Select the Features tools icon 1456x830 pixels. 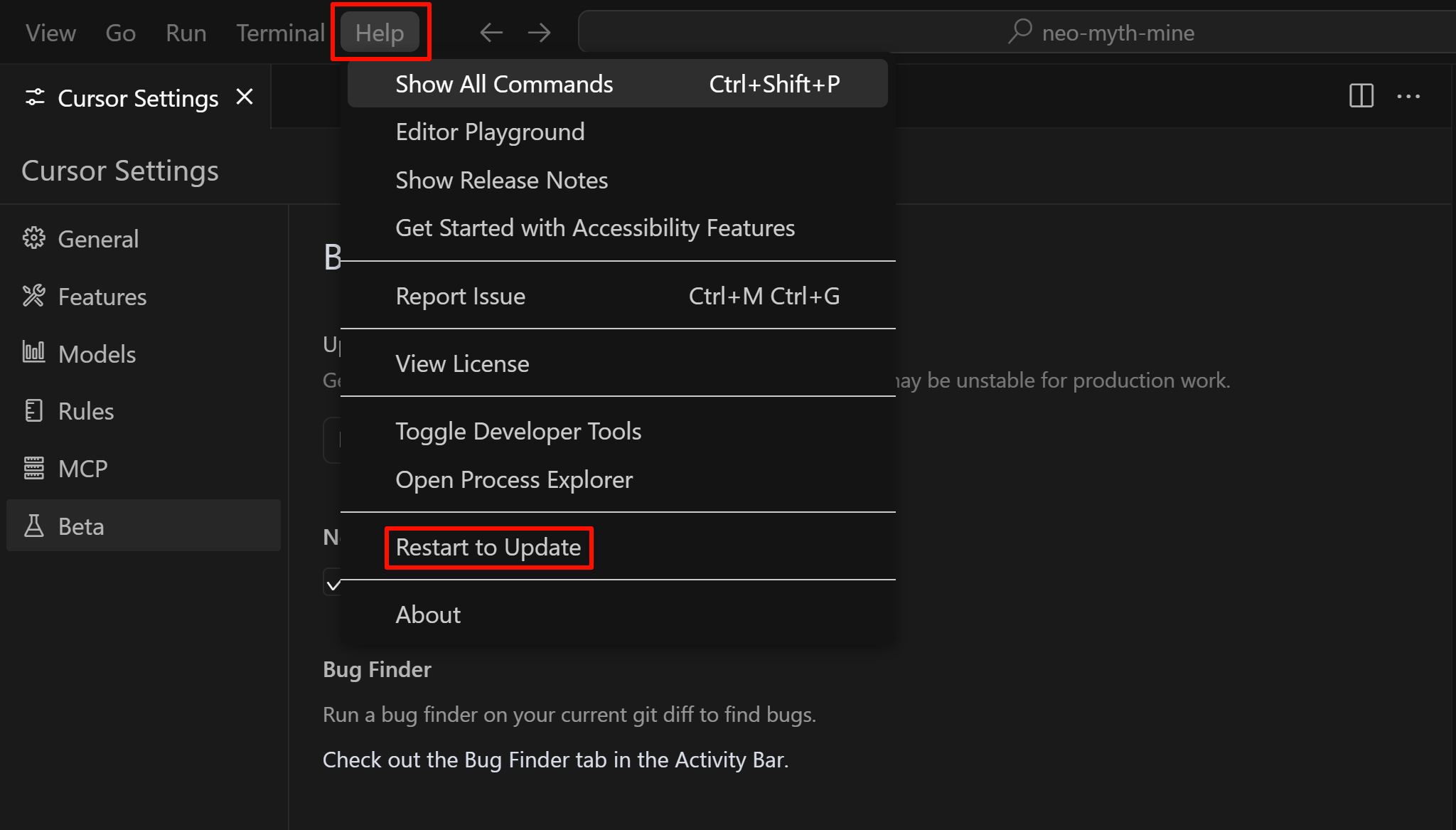[x=33, y=296]
